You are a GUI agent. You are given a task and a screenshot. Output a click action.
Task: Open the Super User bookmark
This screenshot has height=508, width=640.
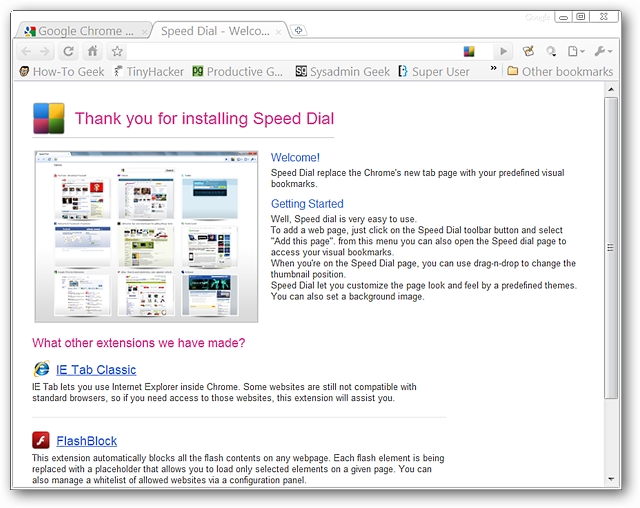click(x=434, y=72)
